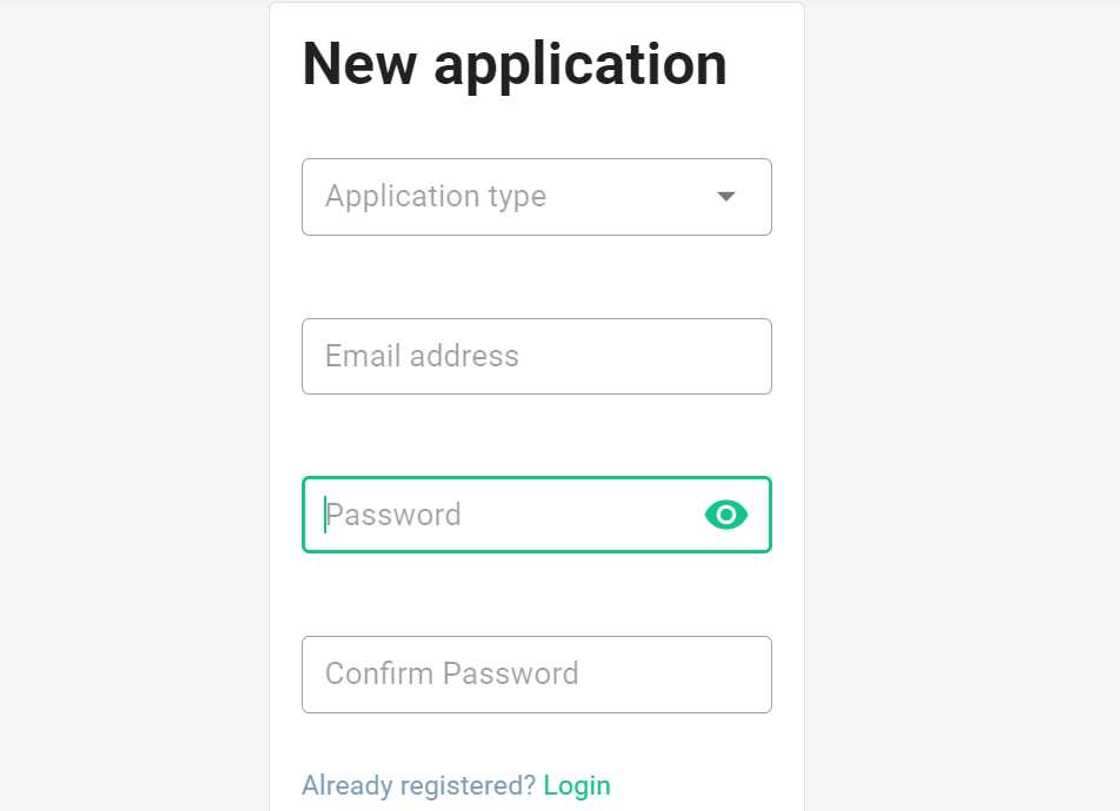Click the dropdown arrow next to Application type
The image size is (1120, 811).
[725, 197]
